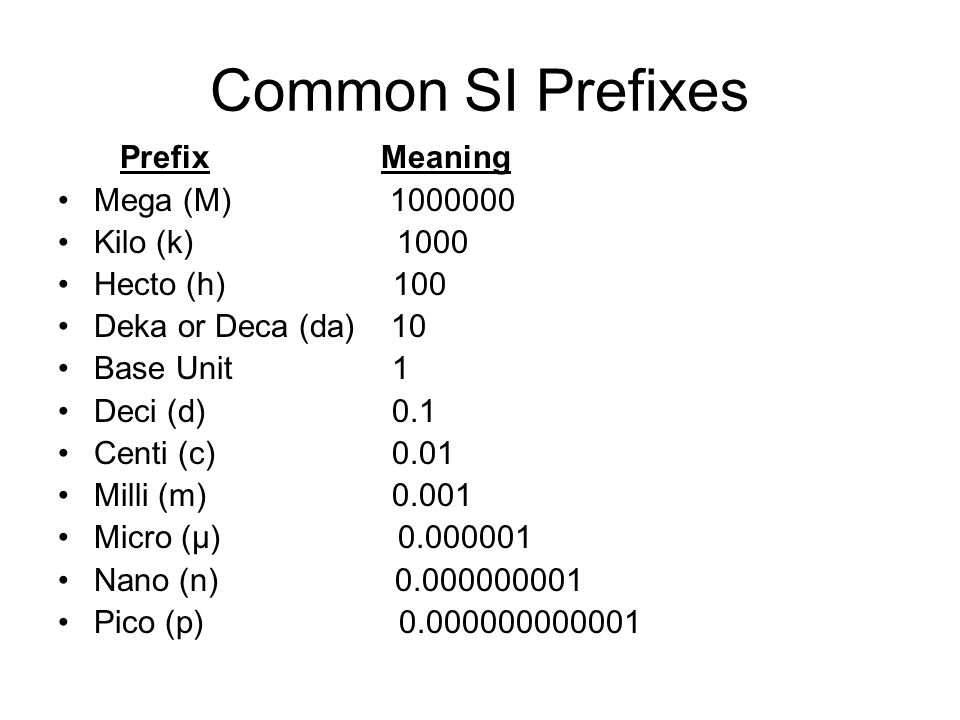Click the 'Deci (d)' prefix

150,411
